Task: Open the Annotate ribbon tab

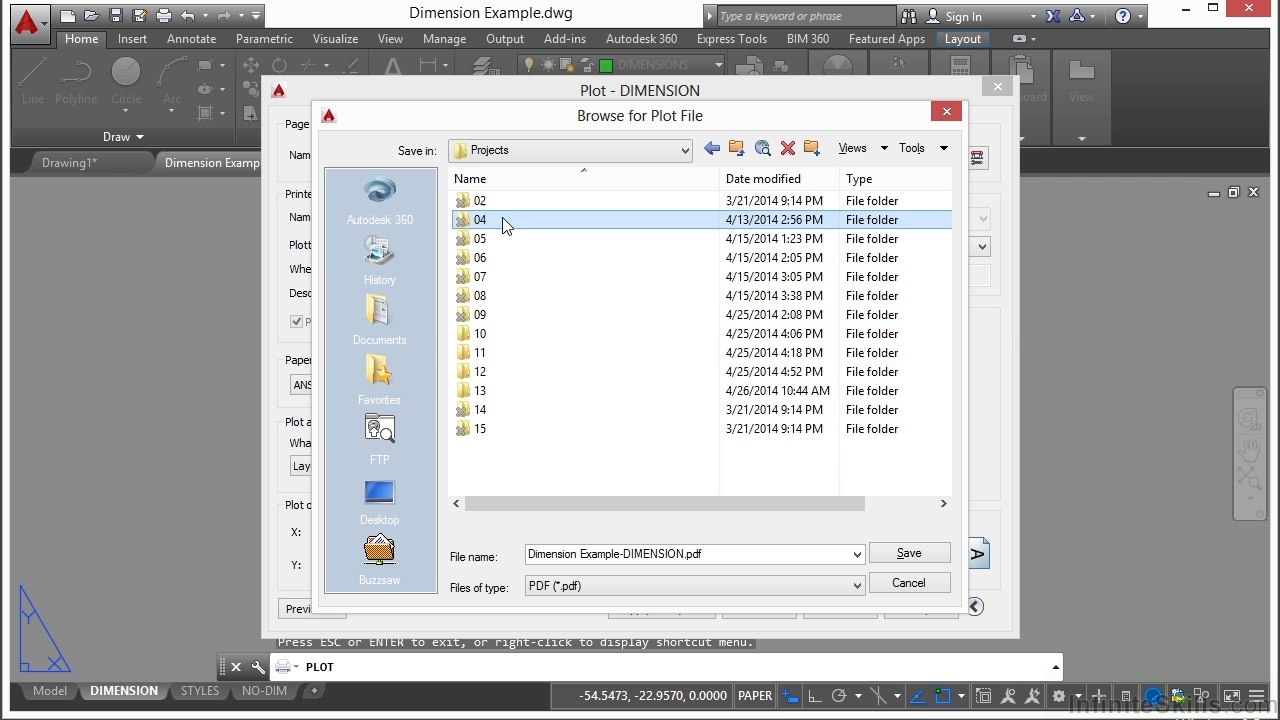Action: pyautogui.click(x=191, y=39)
